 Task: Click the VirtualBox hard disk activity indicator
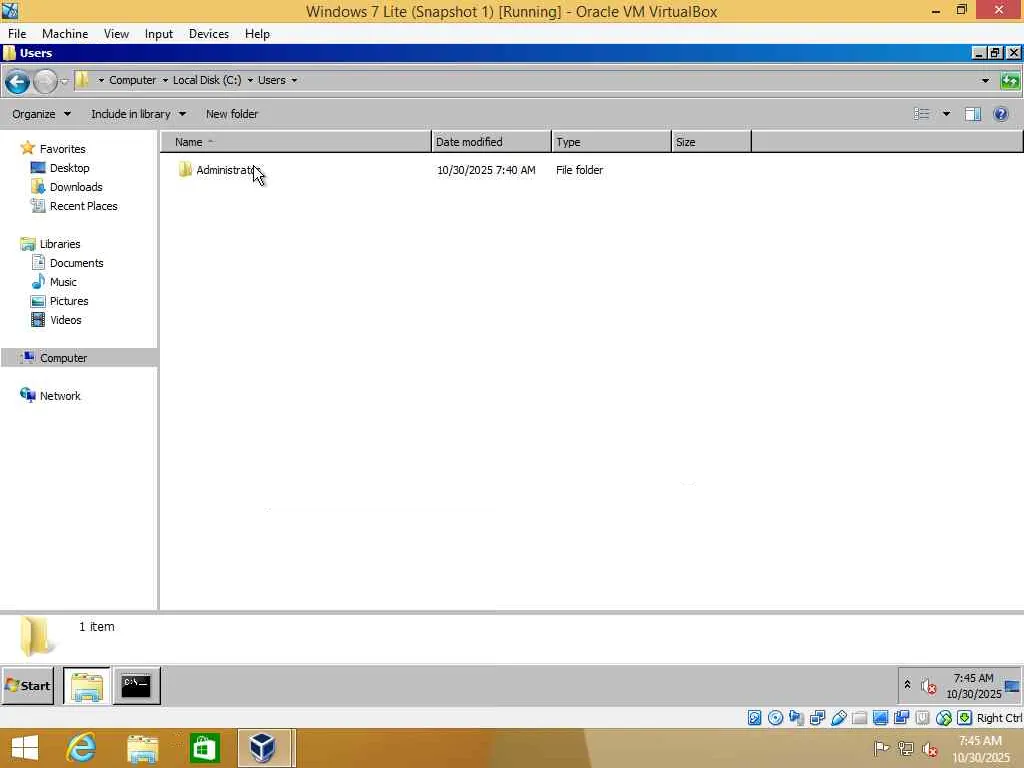coord(754,718)
